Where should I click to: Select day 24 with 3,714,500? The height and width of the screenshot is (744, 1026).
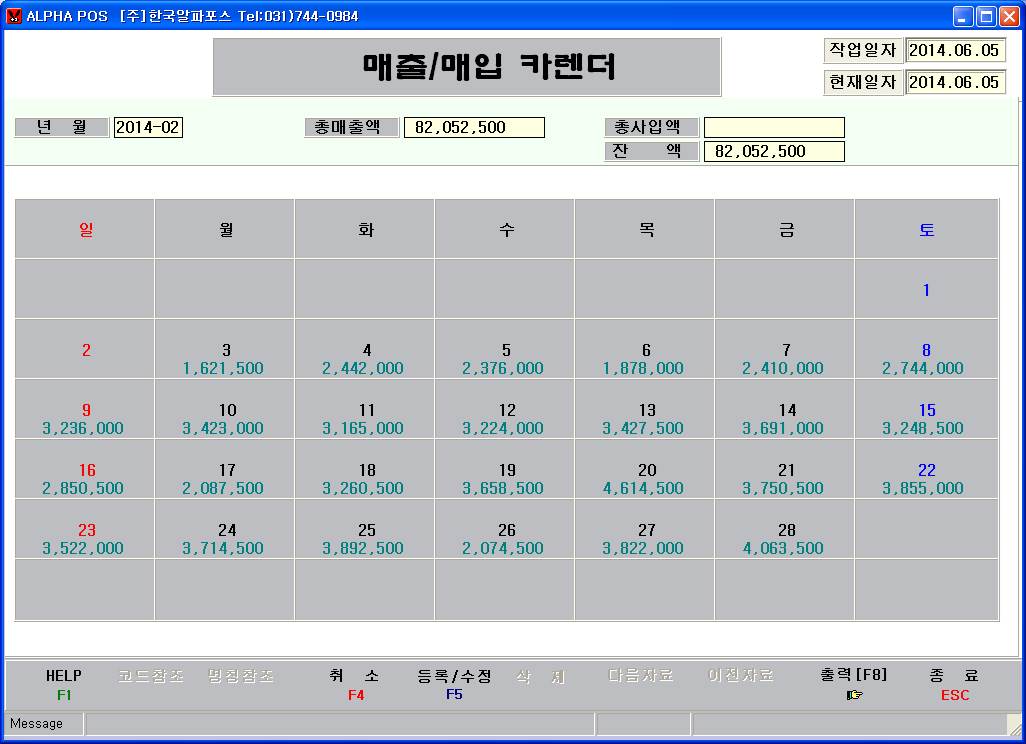(224, 529)
